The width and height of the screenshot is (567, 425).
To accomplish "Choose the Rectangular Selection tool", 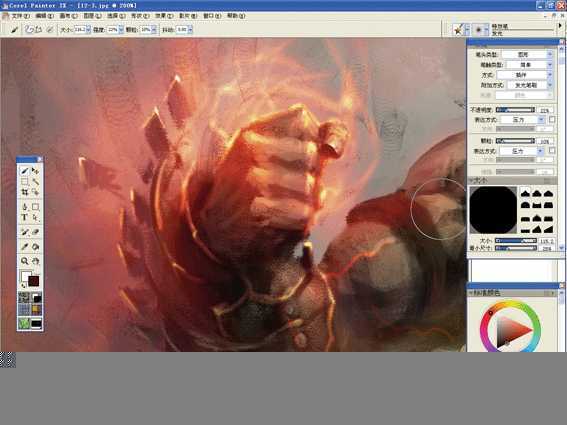I will (25, 182).
